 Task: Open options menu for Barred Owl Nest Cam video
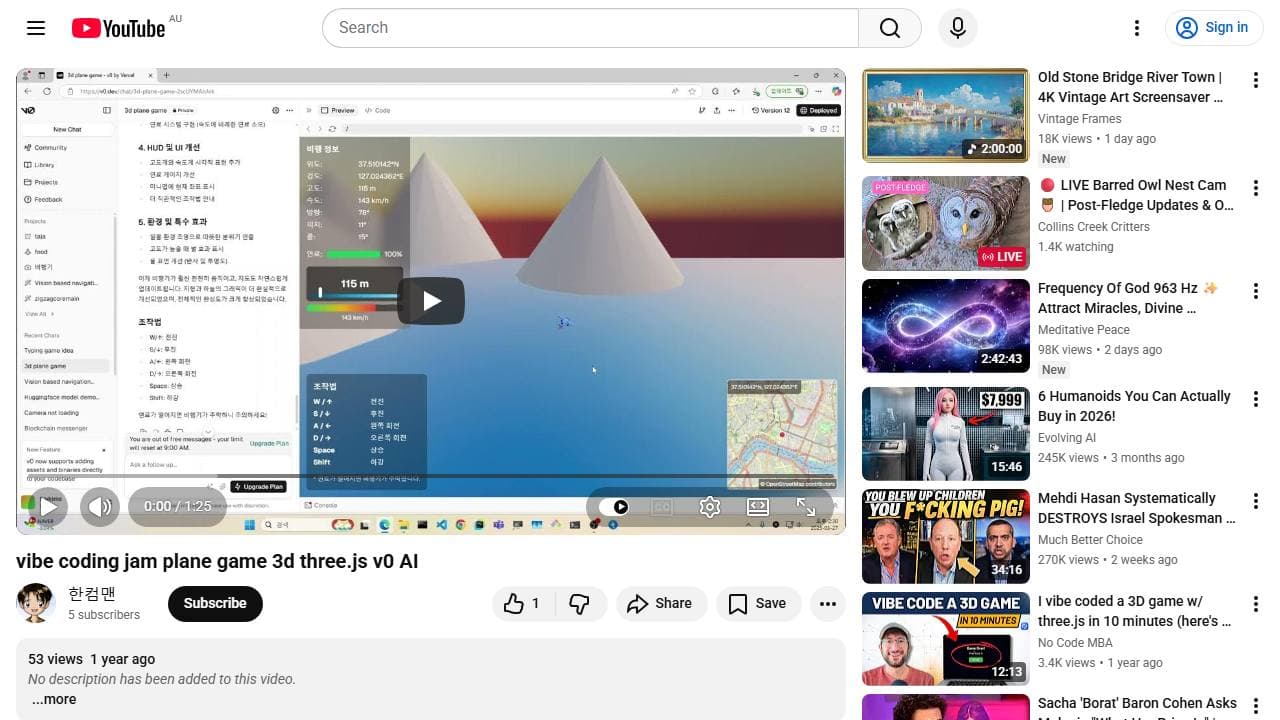coord(1256,187)
